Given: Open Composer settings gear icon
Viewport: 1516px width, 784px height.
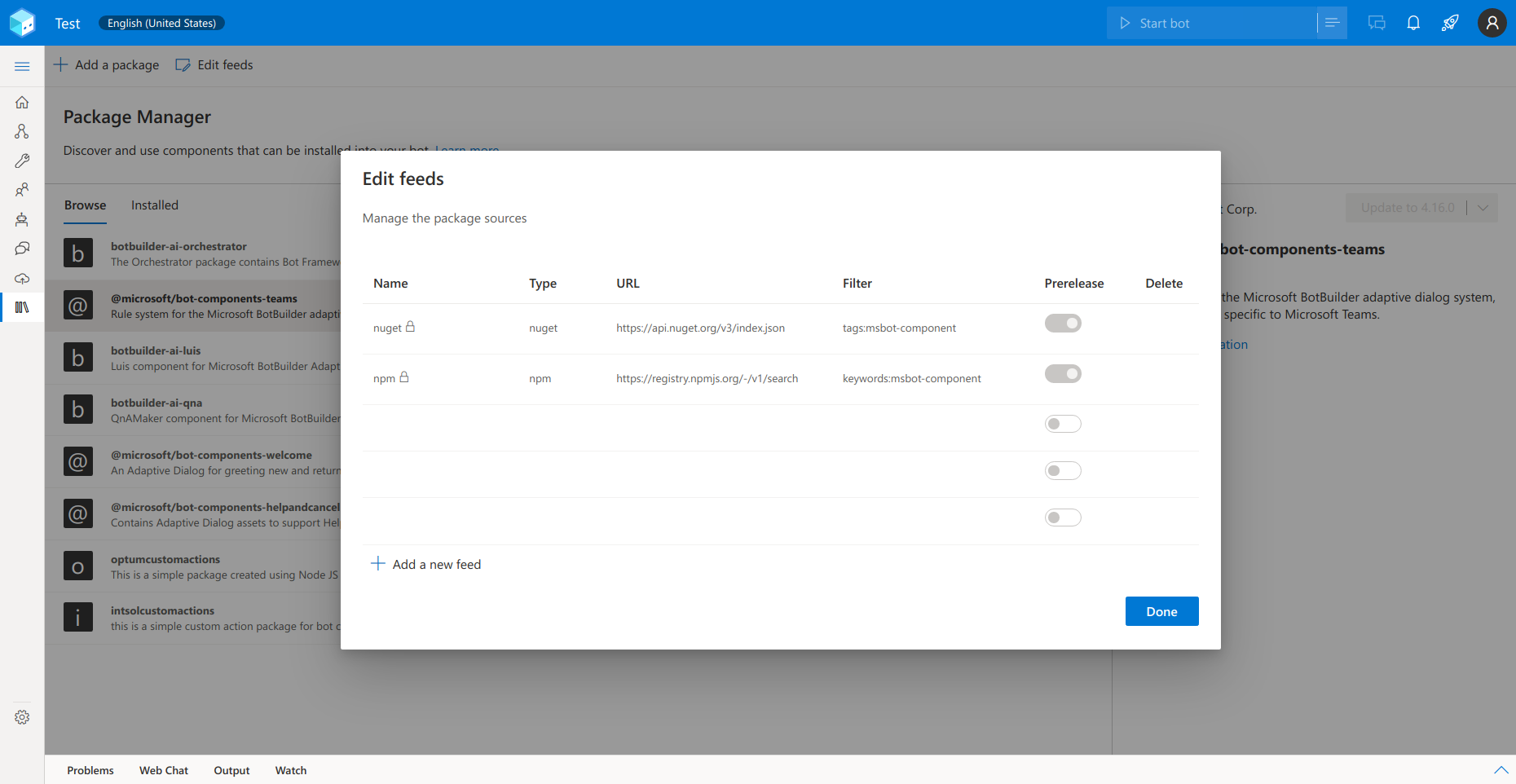Looking at the screenshot, I should point(22,717).
